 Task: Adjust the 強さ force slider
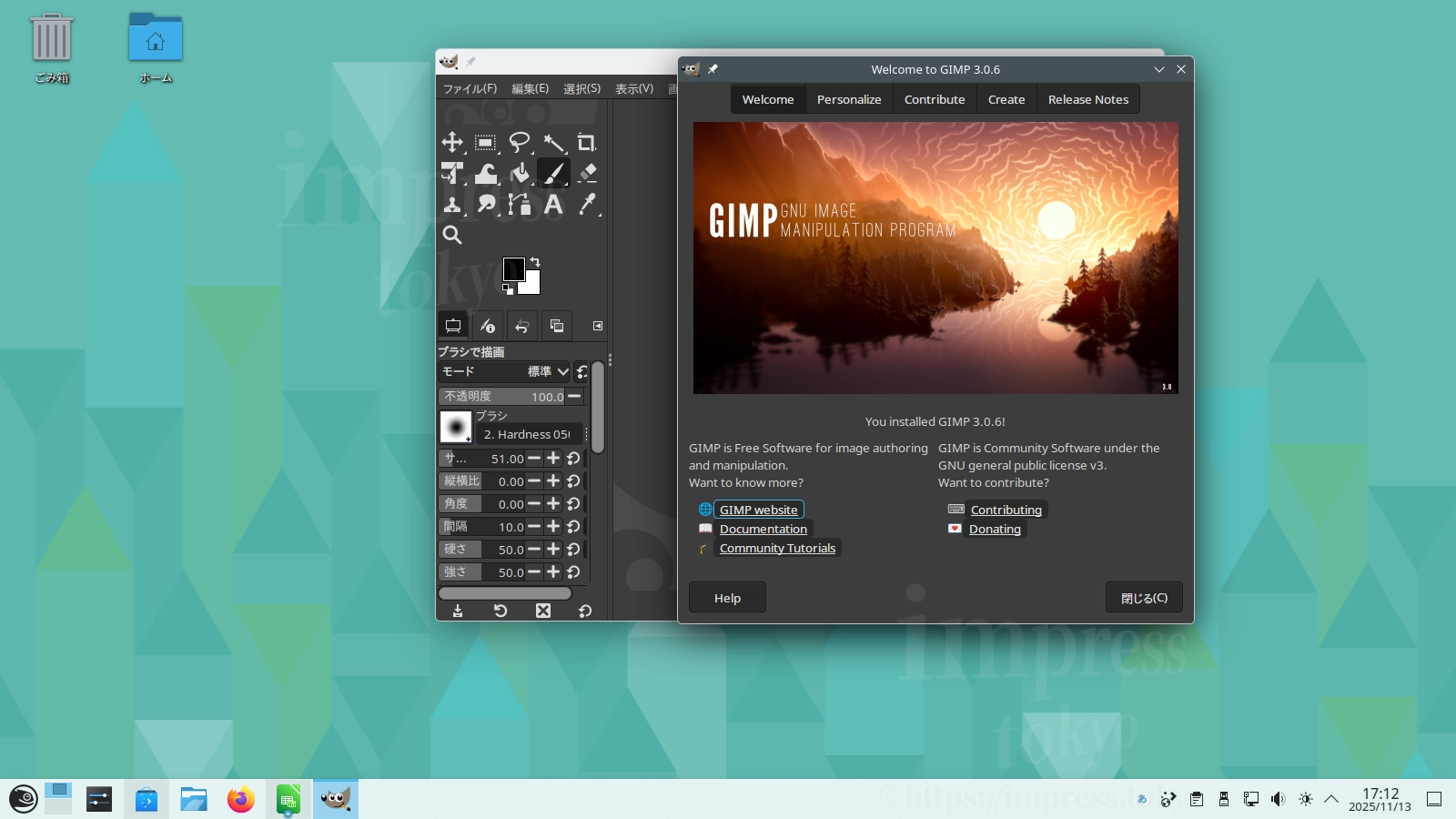pos(482,571)
